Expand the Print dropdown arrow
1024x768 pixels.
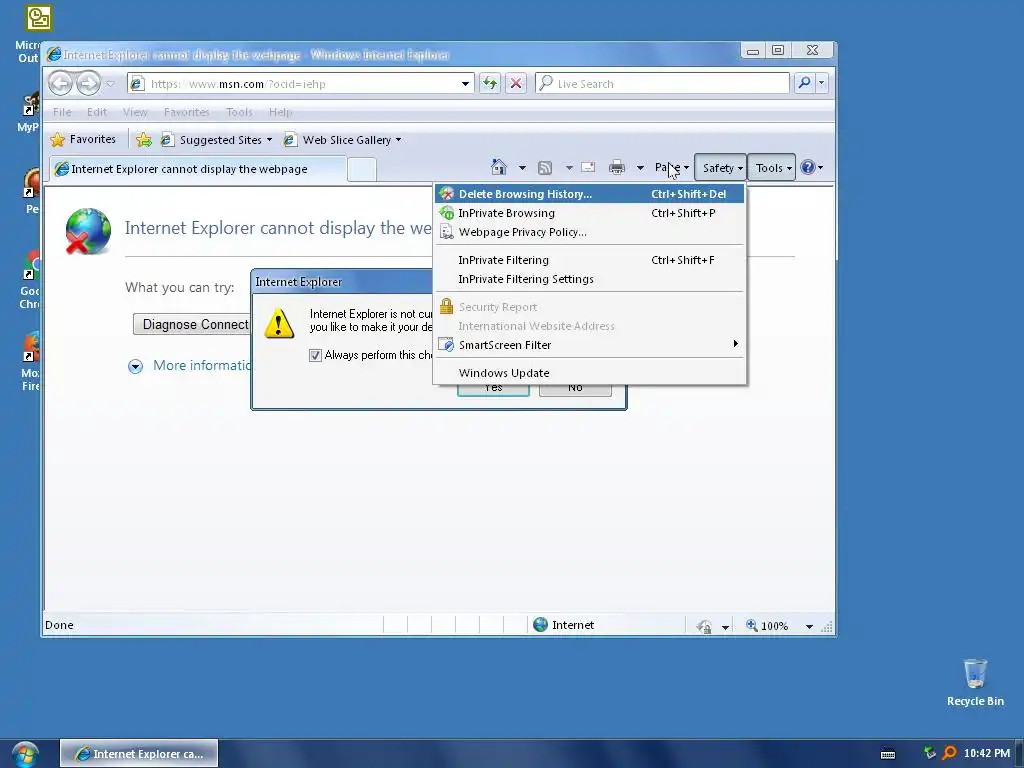pyautogui.click(x=640, y=168)
